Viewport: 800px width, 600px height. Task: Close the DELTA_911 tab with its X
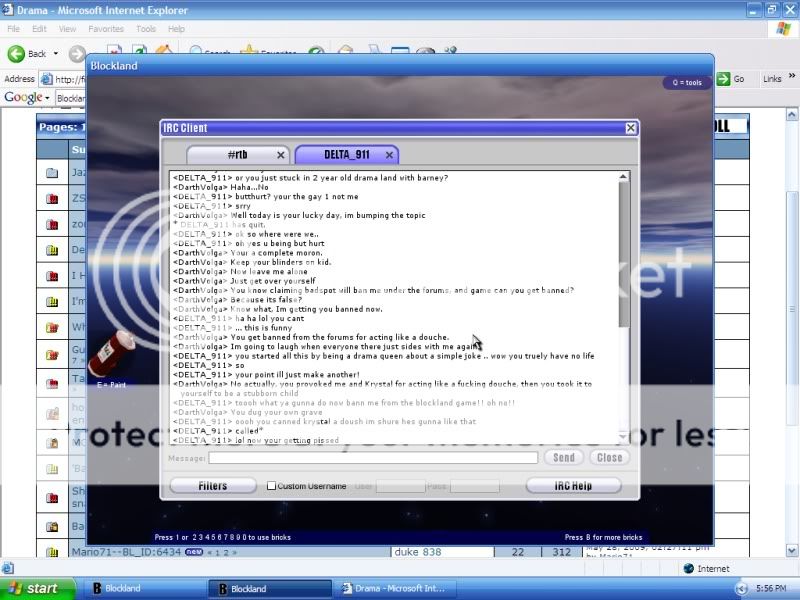tap(389, 155)
